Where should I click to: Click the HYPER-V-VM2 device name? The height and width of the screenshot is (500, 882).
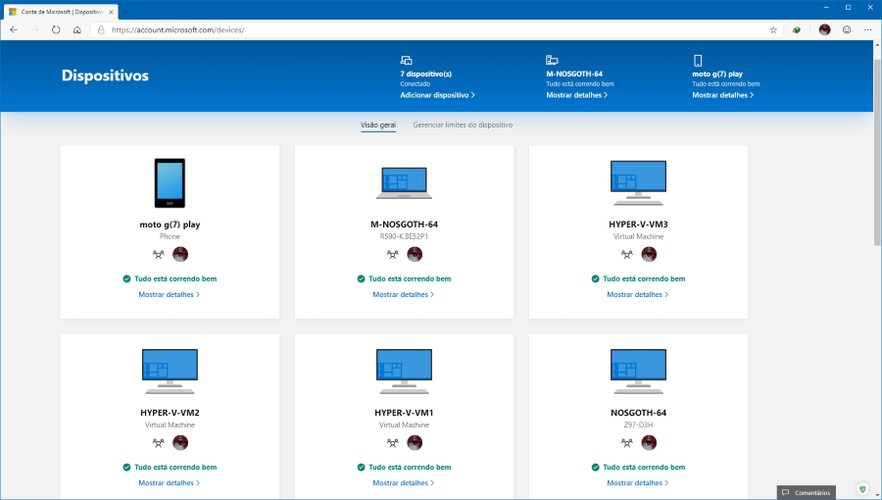[x=170, y=412]
